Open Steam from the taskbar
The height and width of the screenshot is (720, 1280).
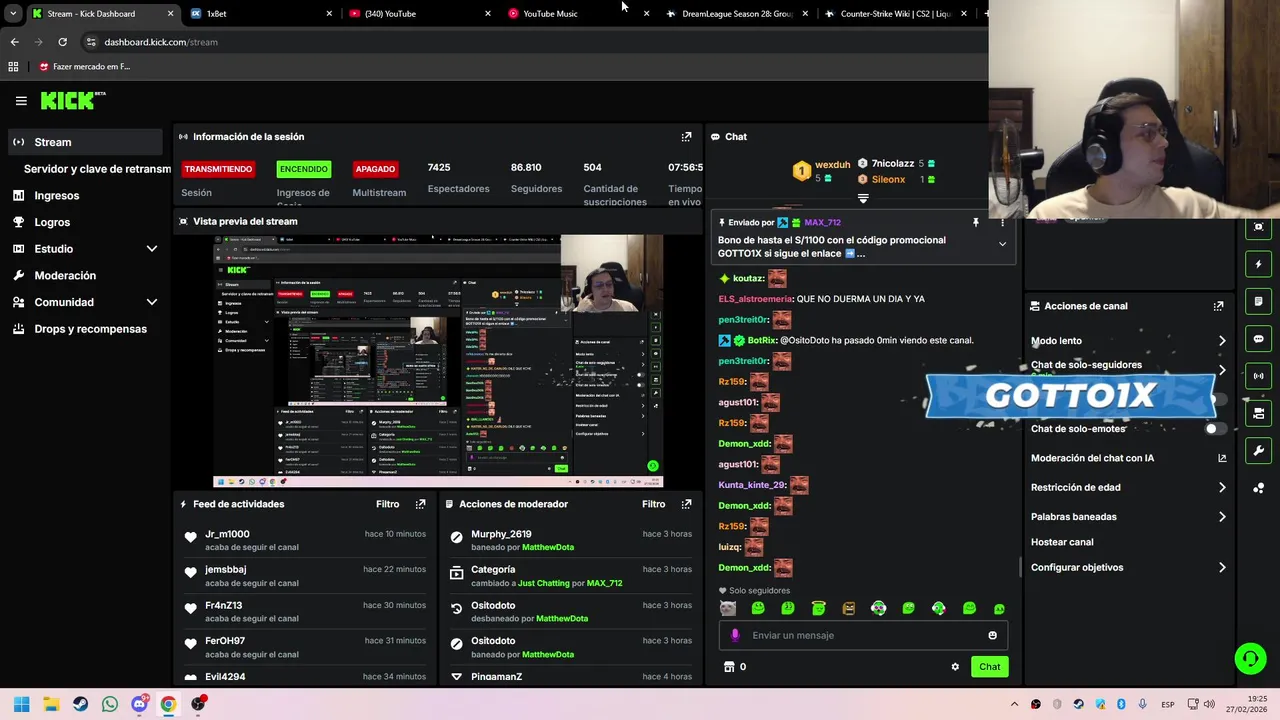tap(80, 704)
